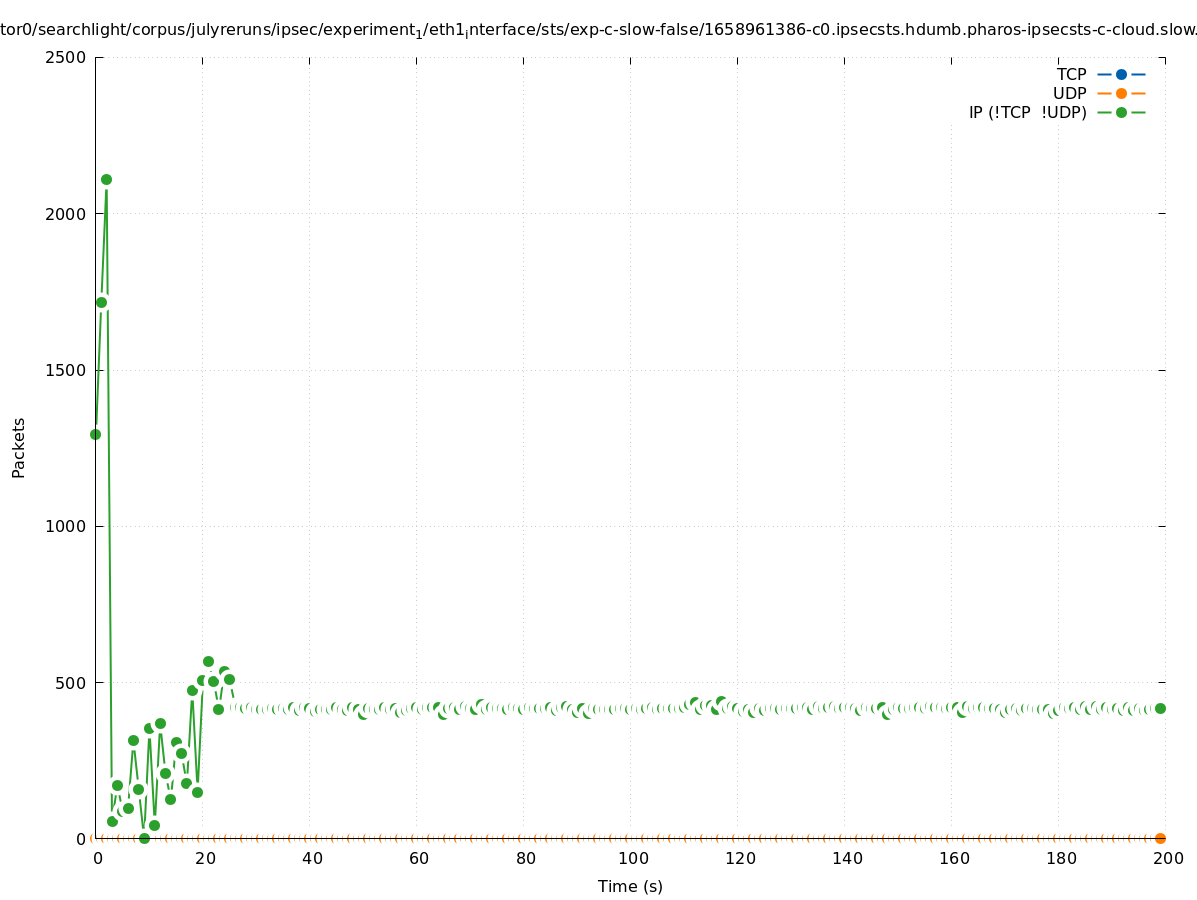1197x900 pixels.
Task: Pick the last green data point at right edge
Action: coord(1160,708)
